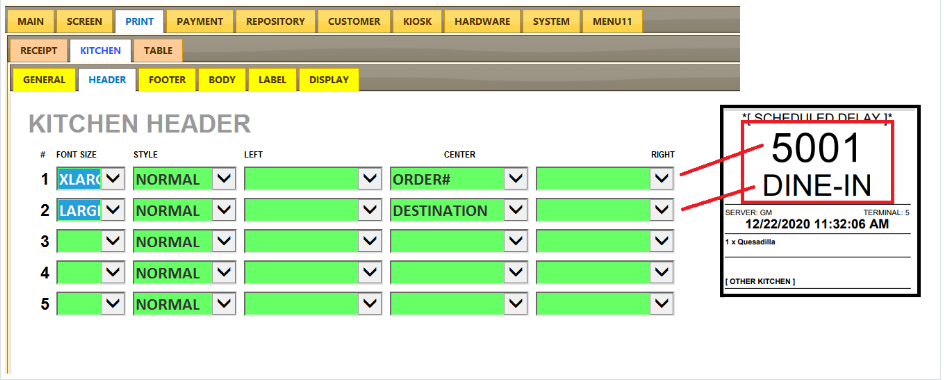The width and height of the screenshot is (944, 380).
Task: Expand row 2 STYLE dropdown showing NORMAL
Action: point(184,210)
